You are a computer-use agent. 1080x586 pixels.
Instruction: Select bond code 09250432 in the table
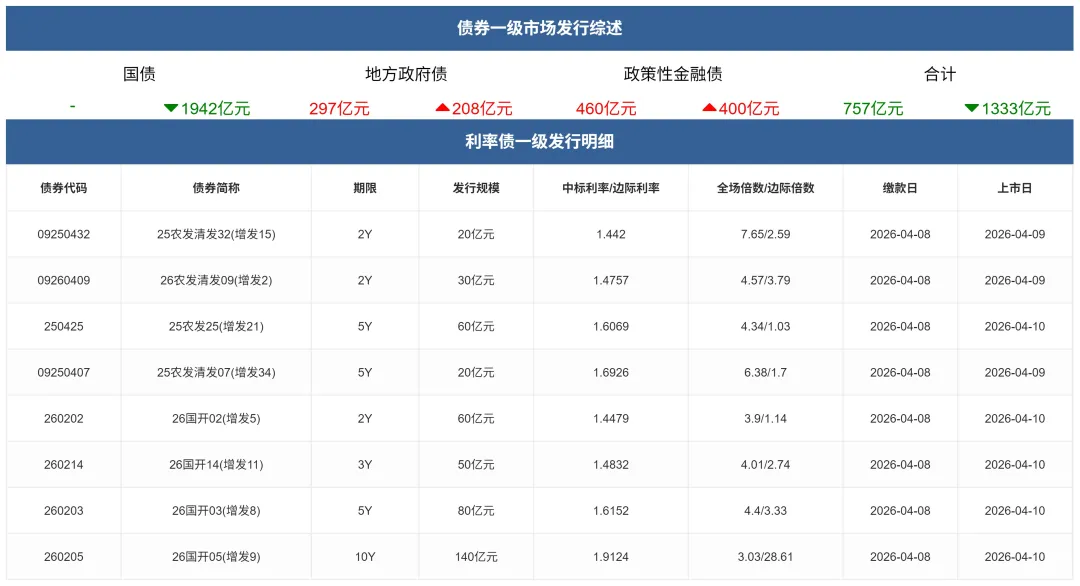tap(62, 234)
